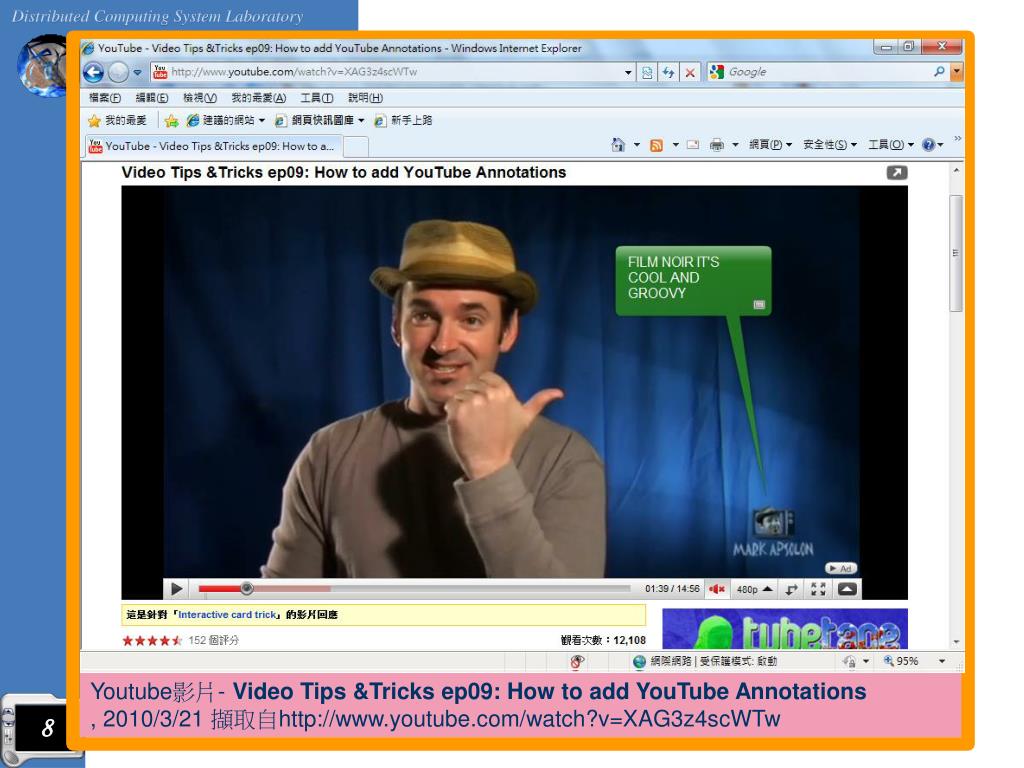Click the Home page icon
Screen dimensions: 1024x768
[x=618, y=145]
